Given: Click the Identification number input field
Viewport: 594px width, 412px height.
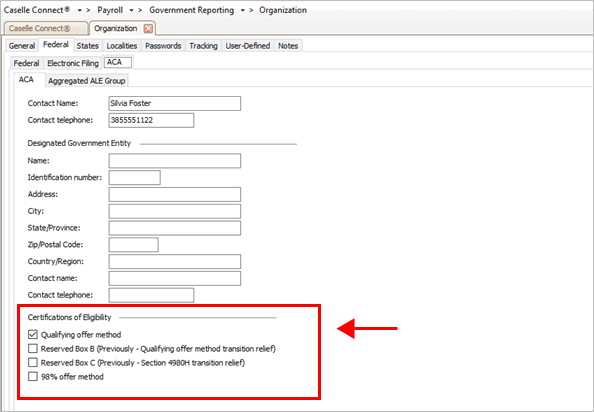Looking at the screenshot, I should (134, 178).
